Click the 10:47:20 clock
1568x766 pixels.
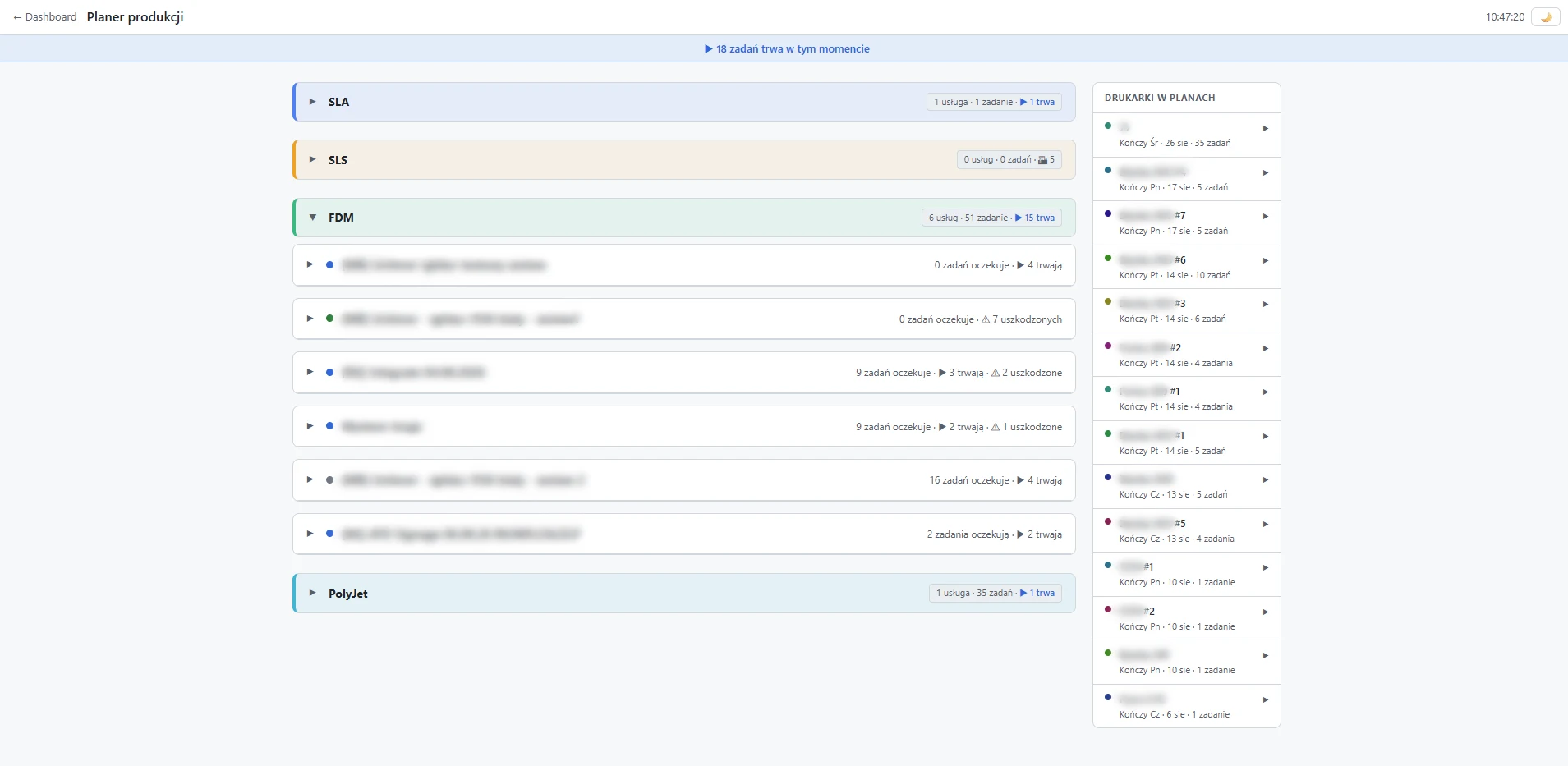pyautogui.click(x=1505, y=17)
